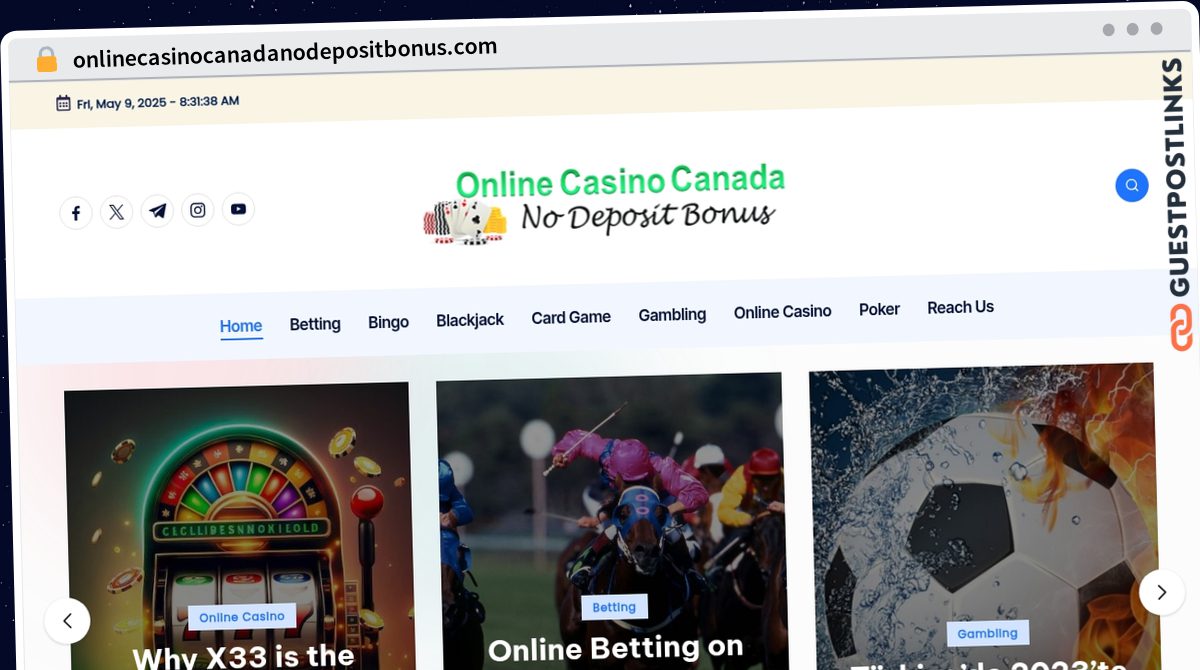Click the calendar icon beside the date
The height and width of the screenshot is (670, 1200).
63,103
